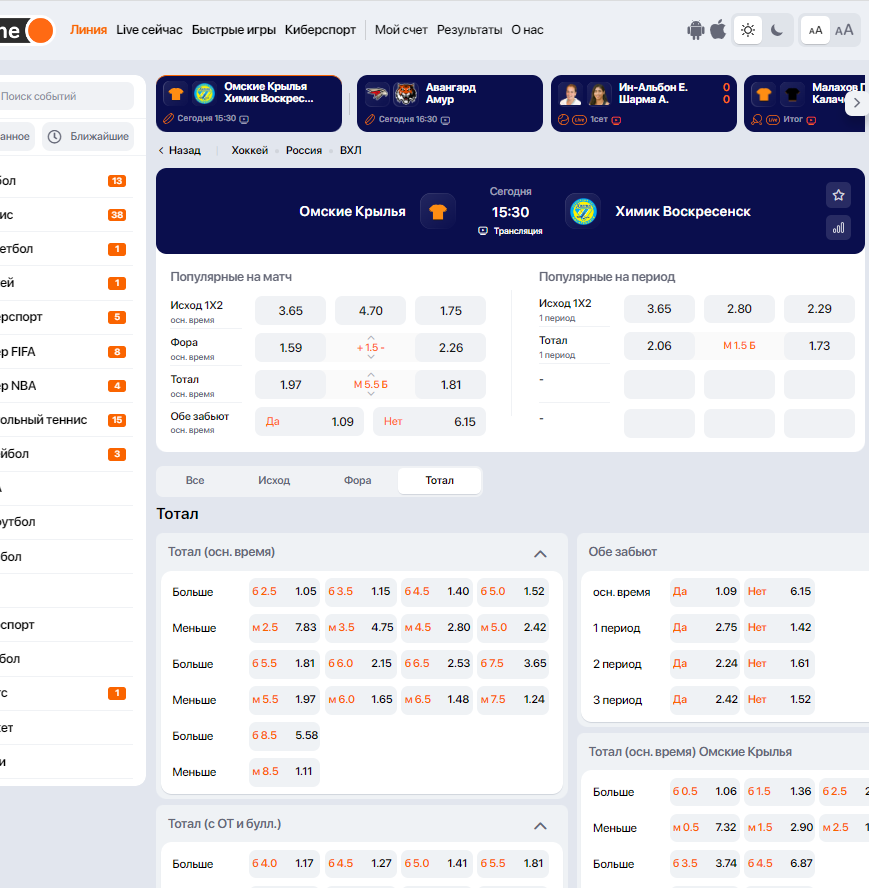The image size is (869, 888).
Task: Open the ВХЛ breadcrumb
Action: point(351,150)
